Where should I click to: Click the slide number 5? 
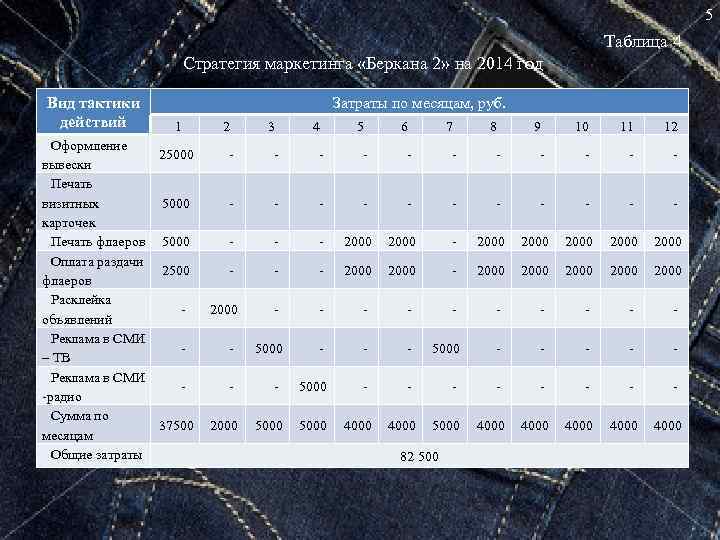709,15
